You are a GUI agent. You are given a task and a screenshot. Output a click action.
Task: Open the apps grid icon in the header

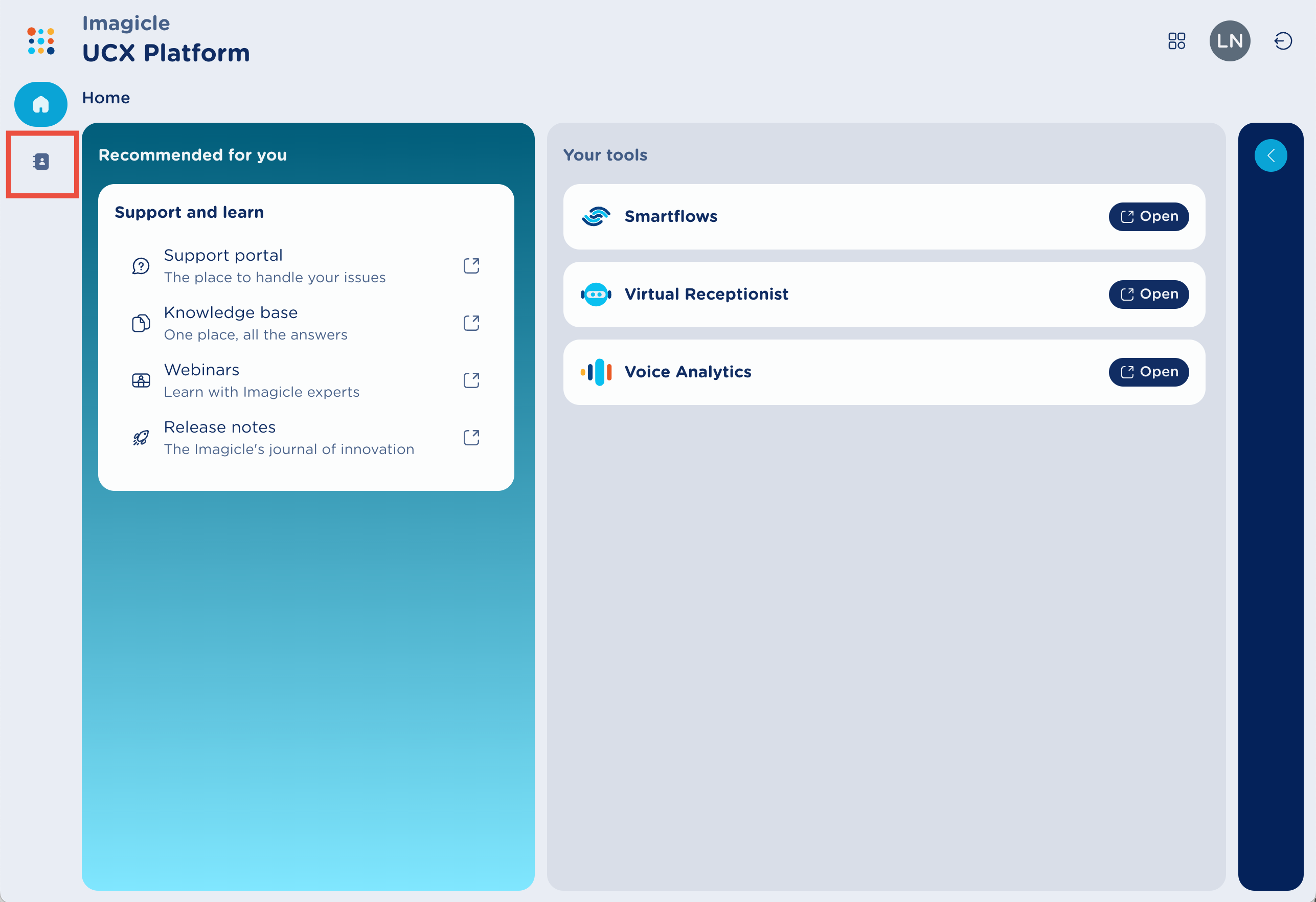point(1177,41)
